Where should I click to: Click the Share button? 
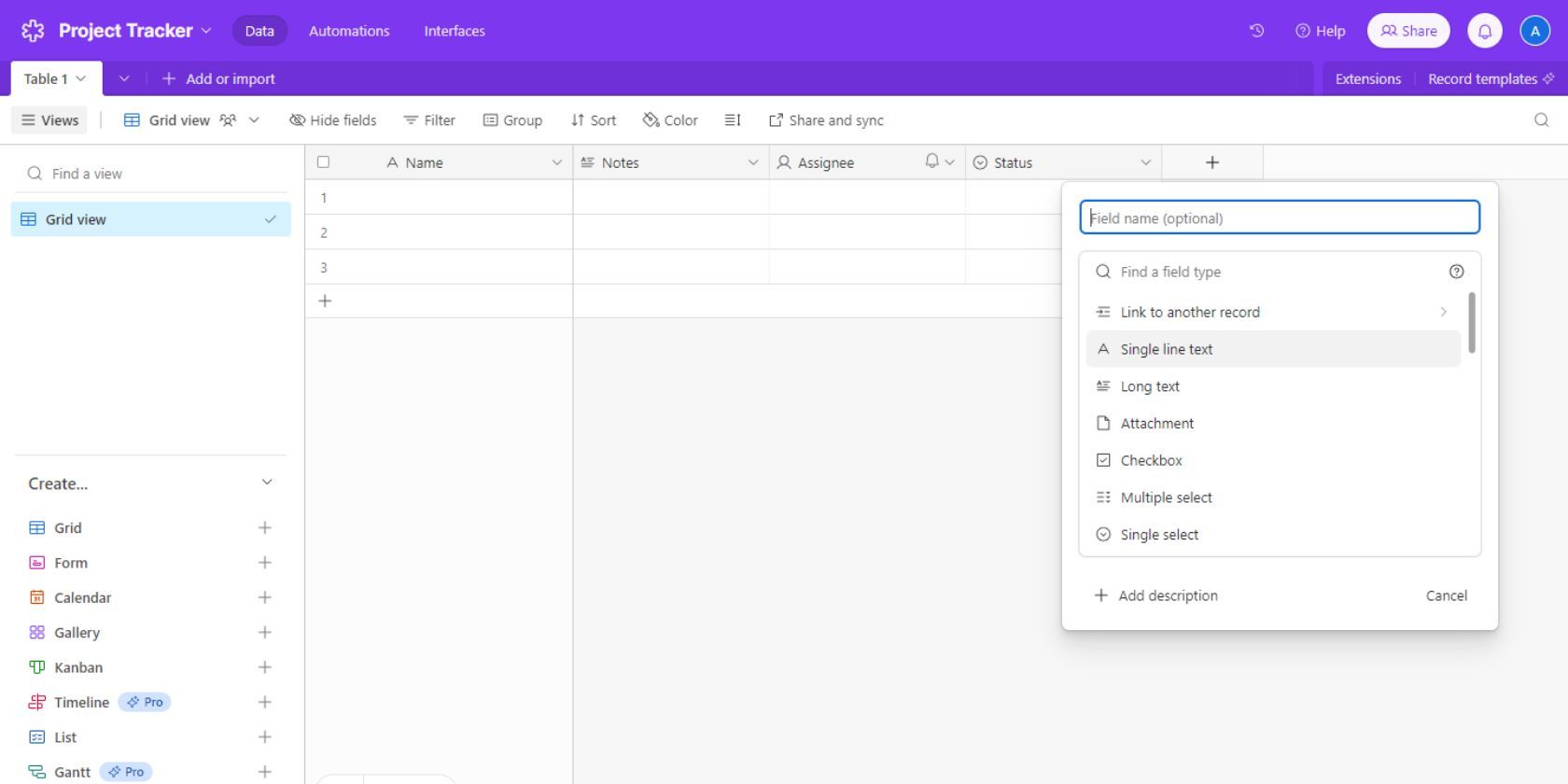(1408, 31)
